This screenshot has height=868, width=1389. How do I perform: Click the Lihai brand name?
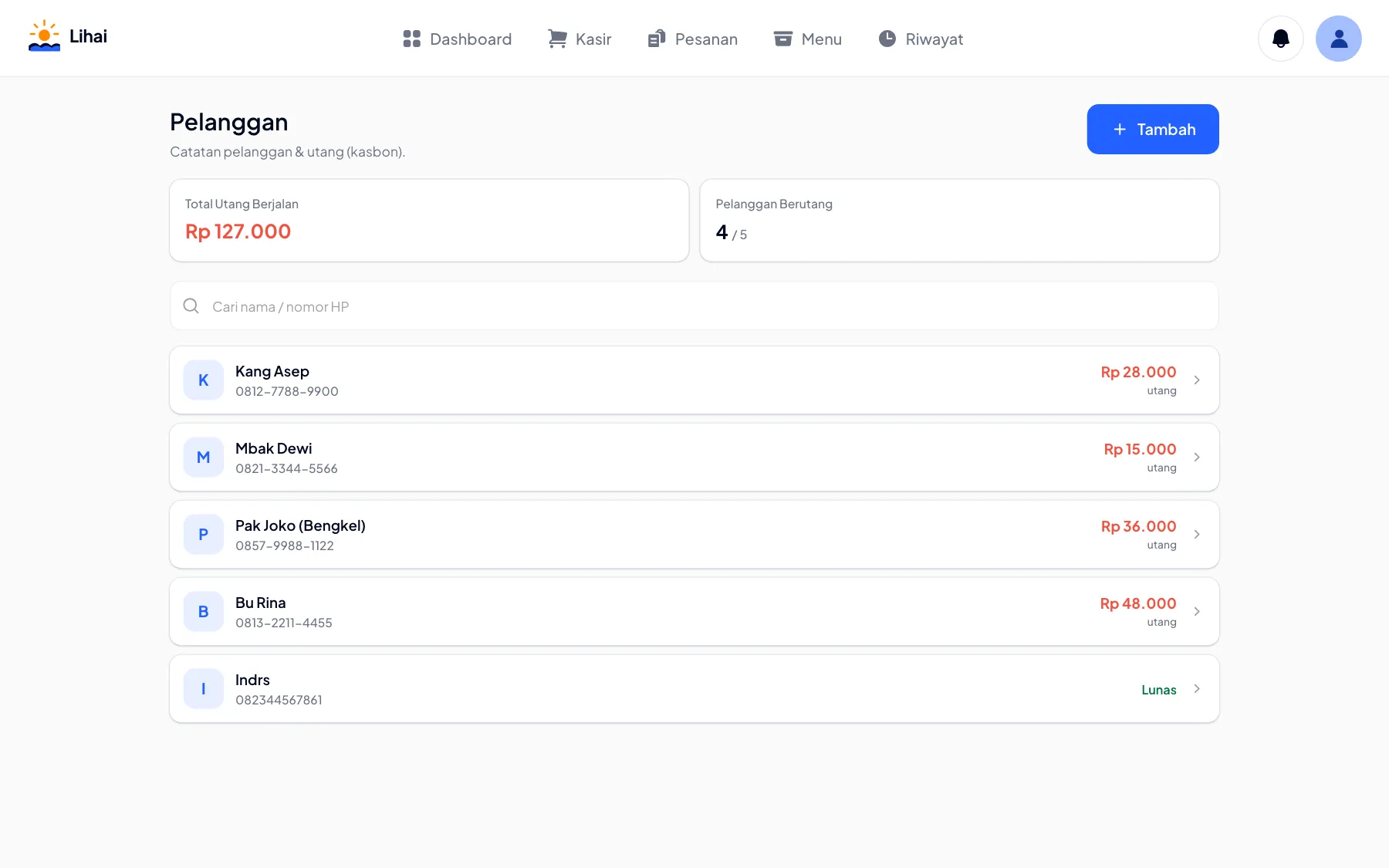coord(88,36)
